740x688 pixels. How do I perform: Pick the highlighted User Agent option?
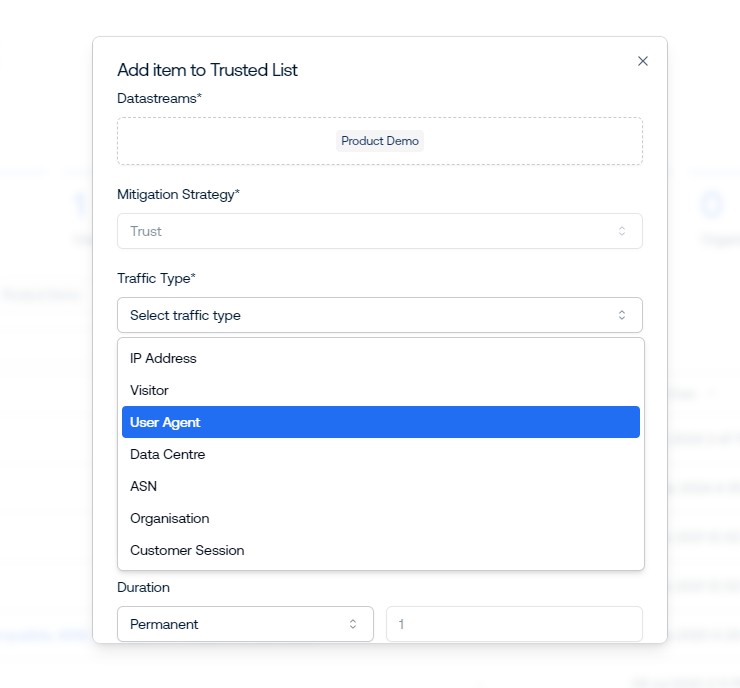tap(166, 422)
